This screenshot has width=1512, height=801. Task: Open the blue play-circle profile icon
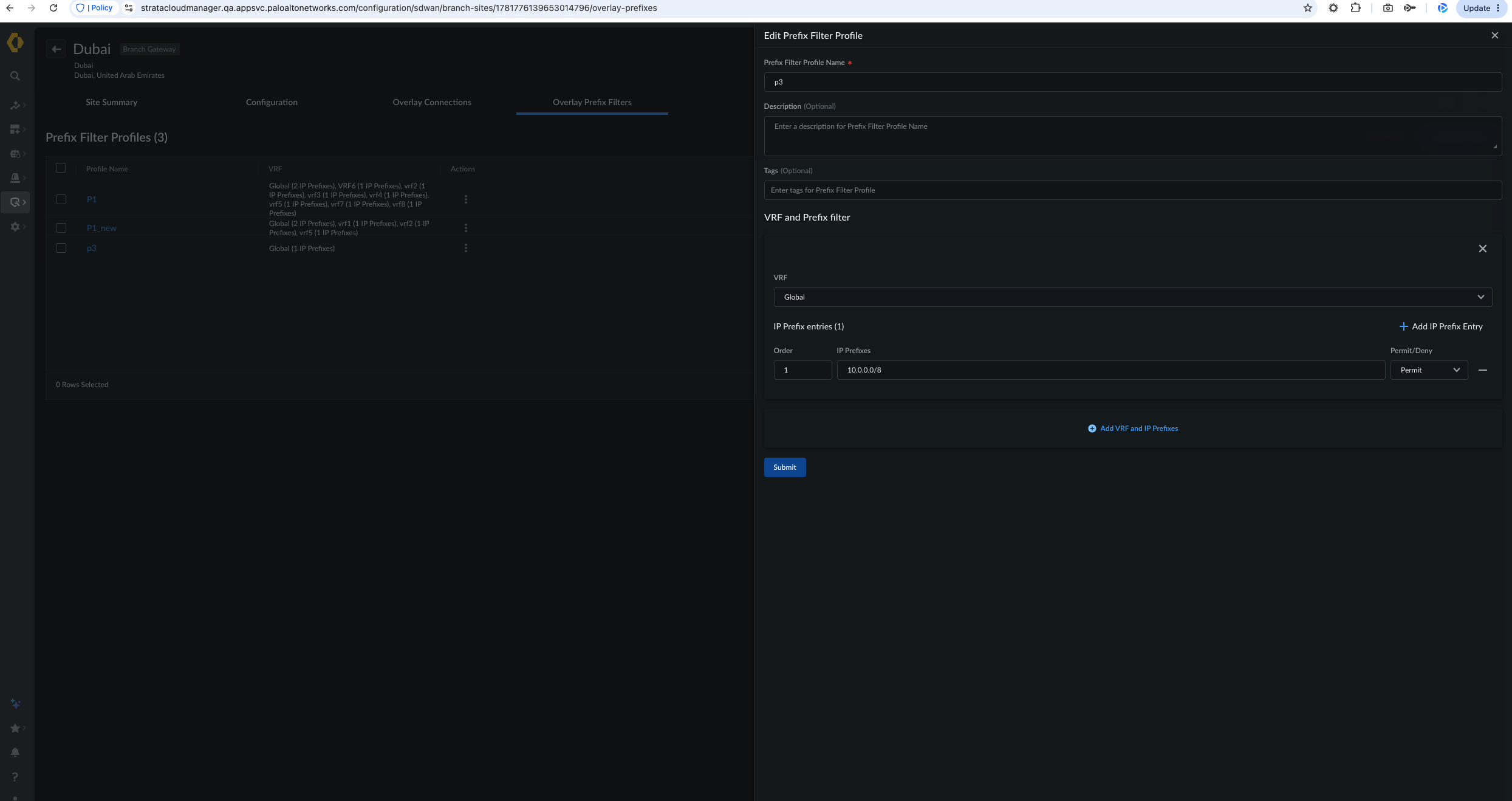pos(1443,8)
